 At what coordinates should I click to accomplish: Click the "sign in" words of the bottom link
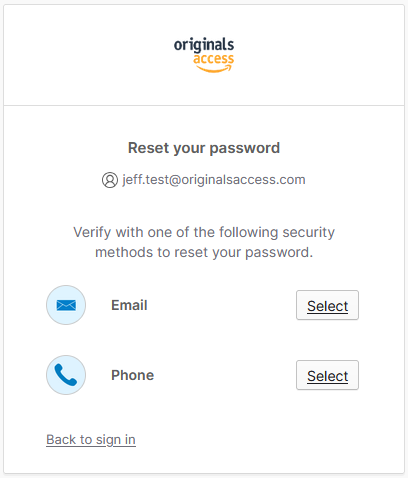click(116, 440)
